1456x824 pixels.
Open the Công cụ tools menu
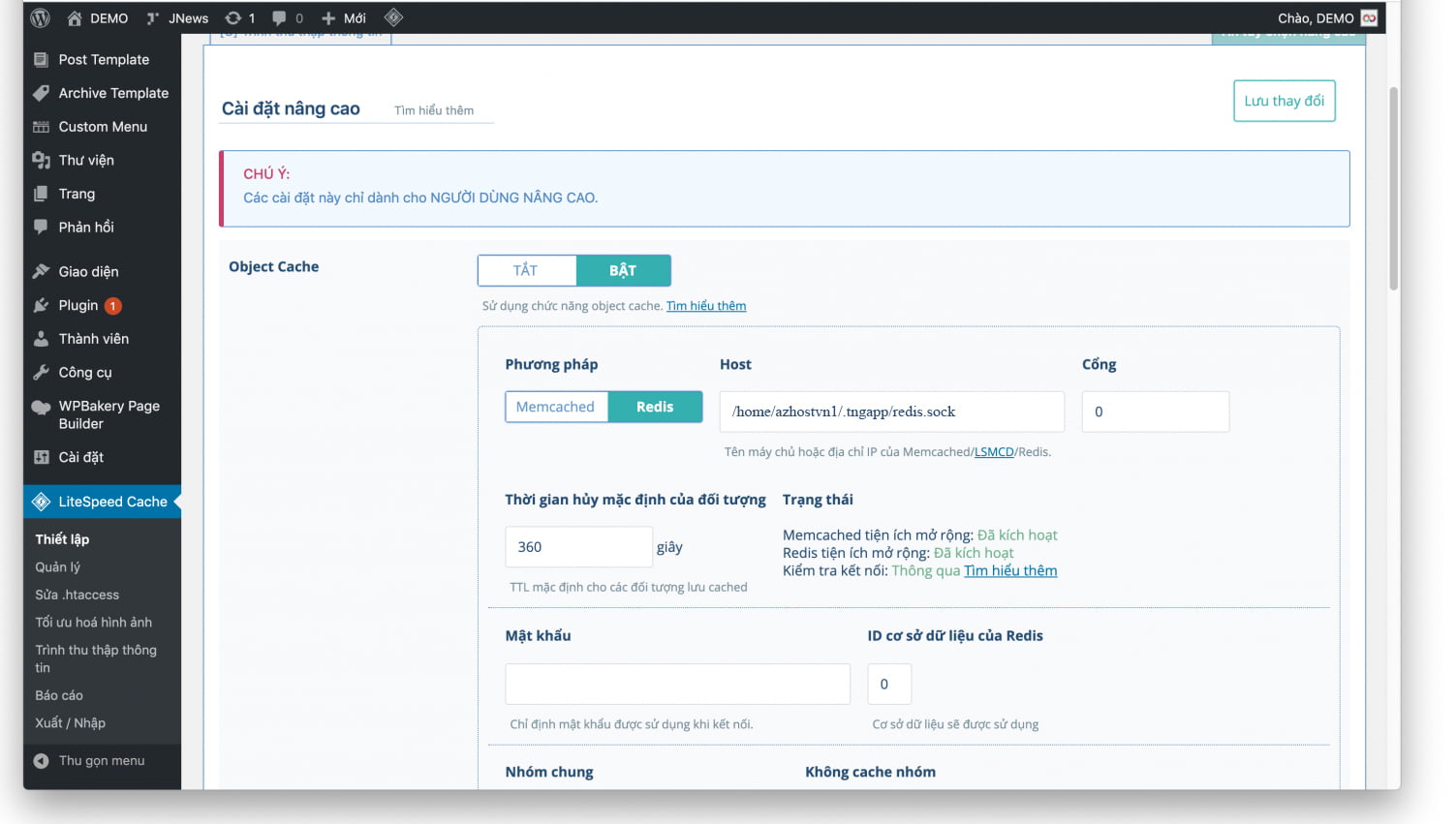coord(85,372)
